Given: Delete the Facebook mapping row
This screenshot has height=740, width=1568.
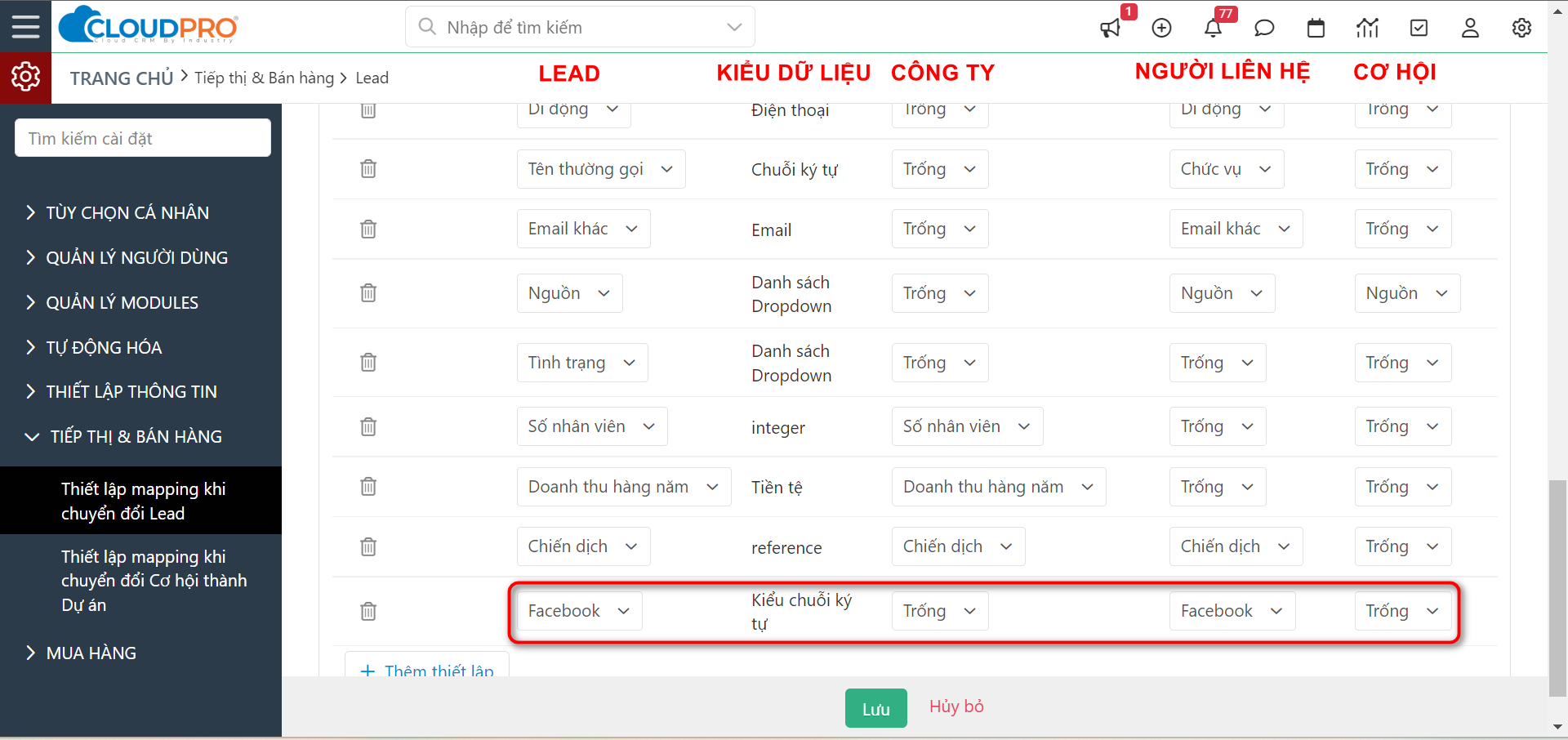Looking at the screenshot, I should 368,611.
